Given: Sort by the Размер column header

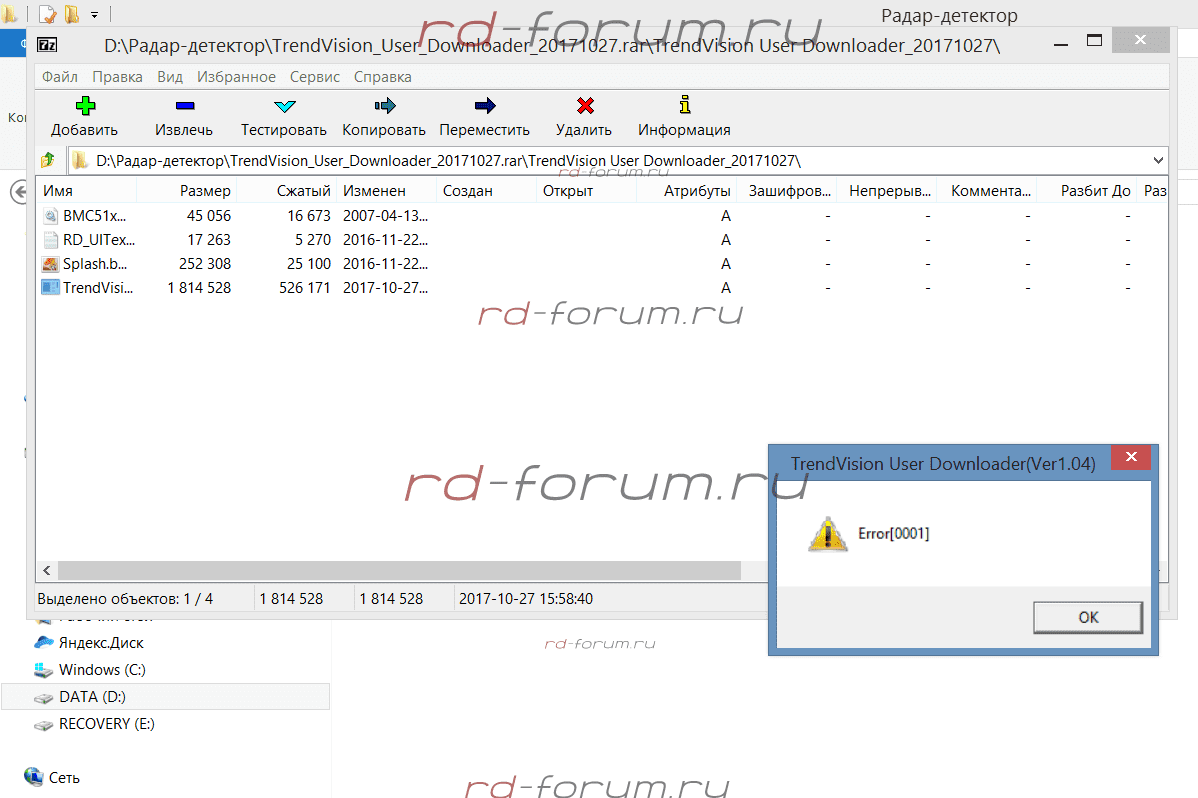Looking at the screenshot, I should (x=186, y=190).
